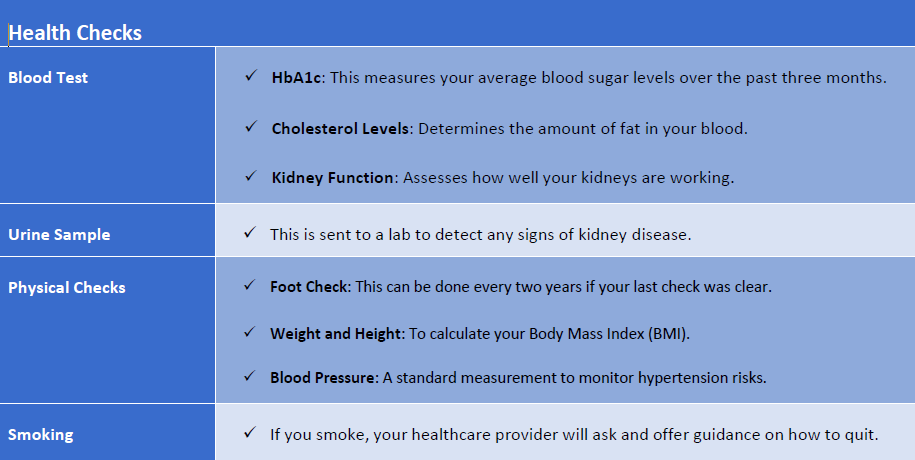Click the checkmark bullet beside Cholesterol Levels
915x460 pixels.
click(251, 127)
